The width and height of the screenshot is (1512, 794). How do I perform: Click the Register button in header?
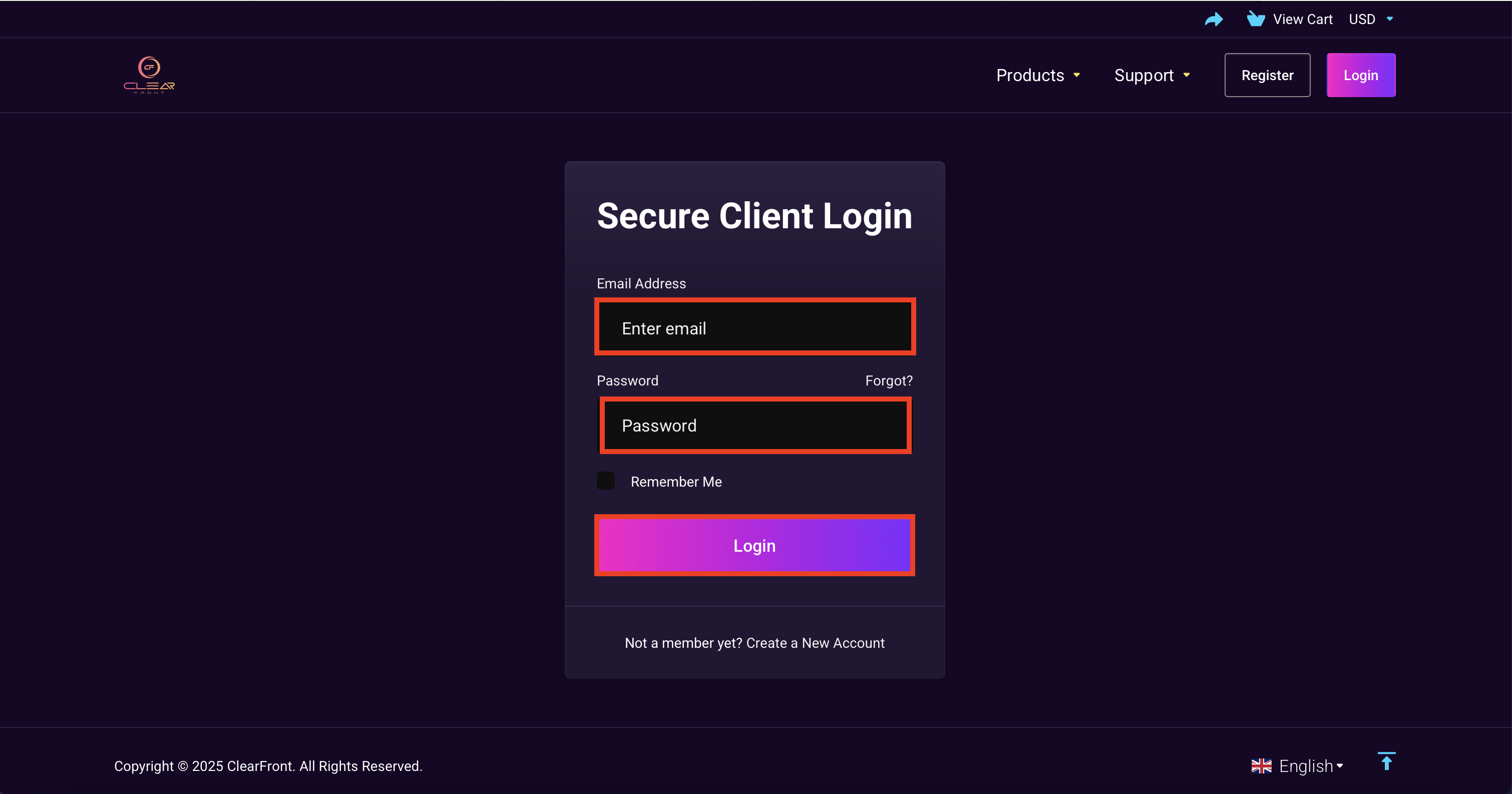pyautogui.click(x=1267, y=75)
